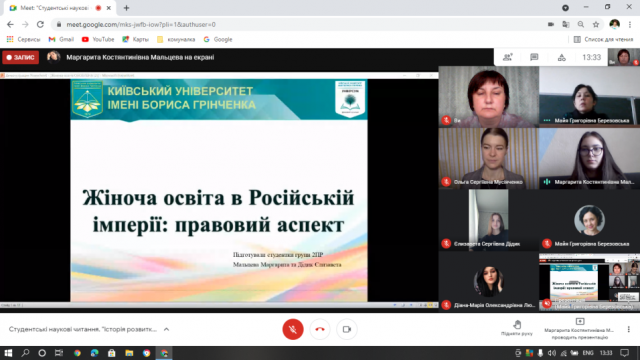The width and height of the screenshot is (640, 360).
Task: Toggle the camera on or off
Action: pyautogui.click(x=347, y=329)
